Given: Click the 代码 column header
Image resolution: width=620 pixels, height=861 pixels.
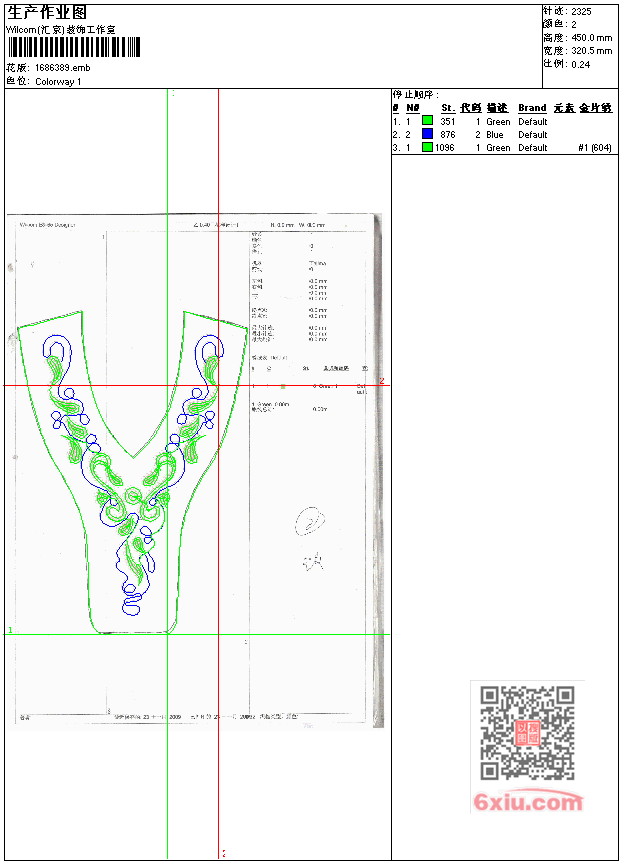Looking at the screenshot, I should (x=471, y=108).
